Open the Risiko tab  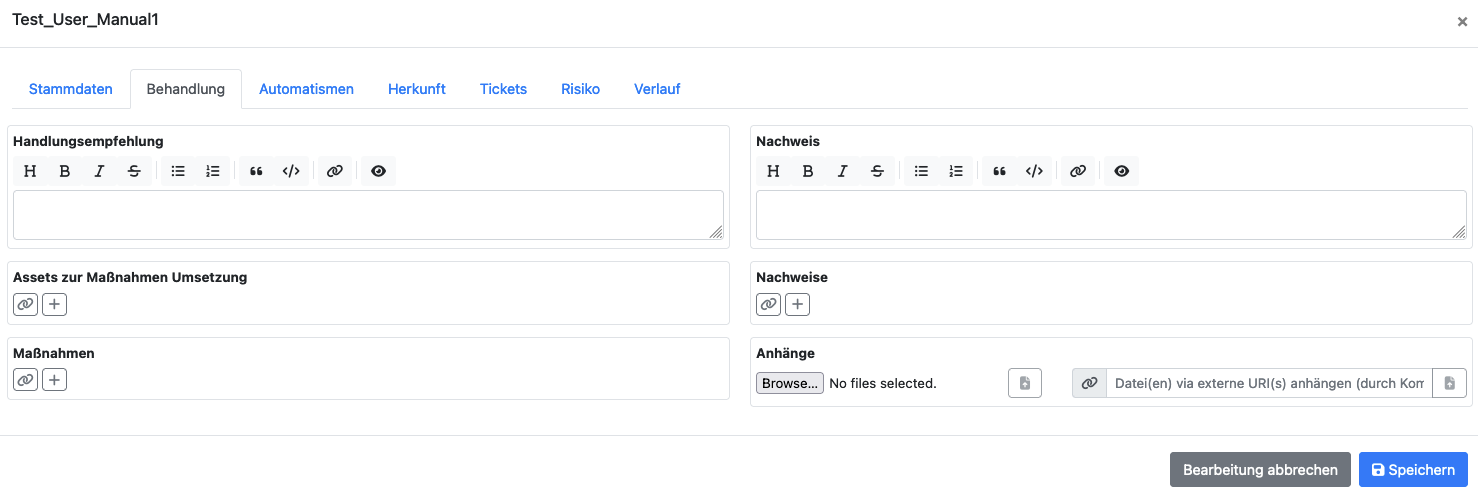click(580, 89)
